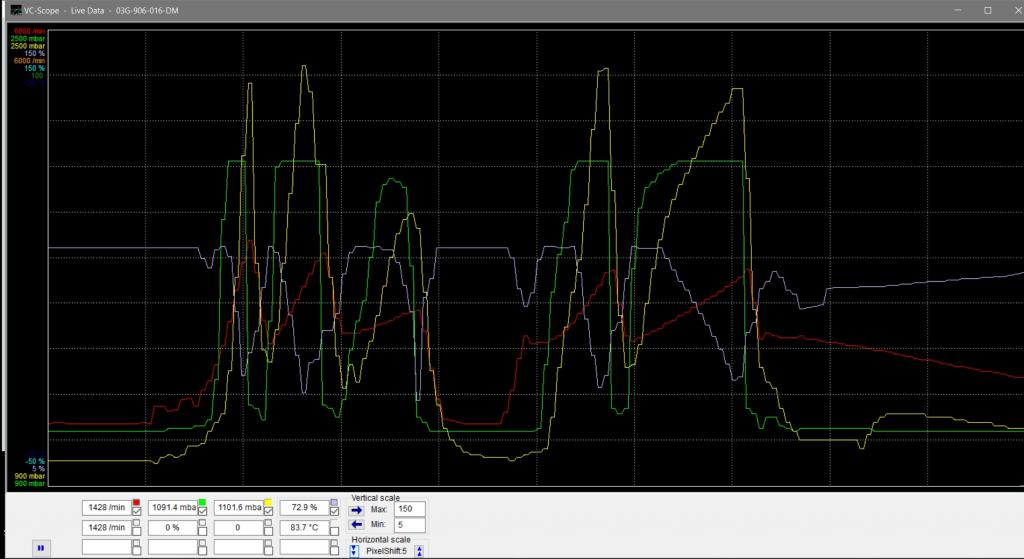
Task: Click the -50 % axis label at bottom left
Action: click(x=35, y=461)
